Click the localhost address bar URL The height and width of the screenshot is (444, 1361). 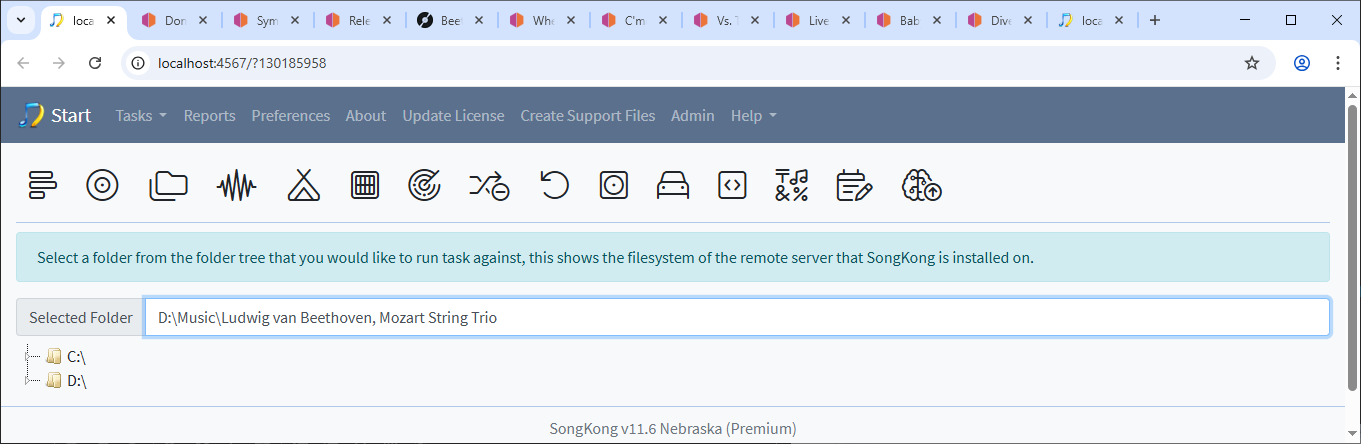coord(242,63)
